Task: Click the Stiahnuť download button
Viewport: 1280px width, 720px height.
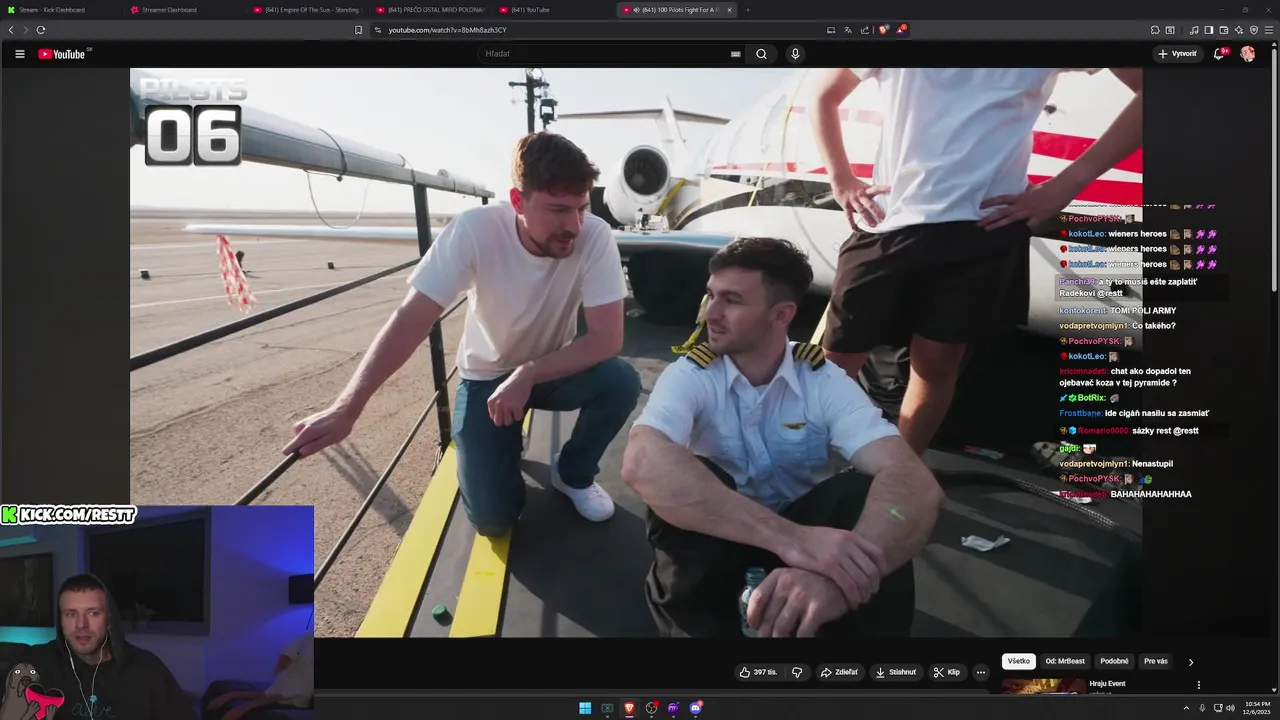Action: tap(895, 672)
